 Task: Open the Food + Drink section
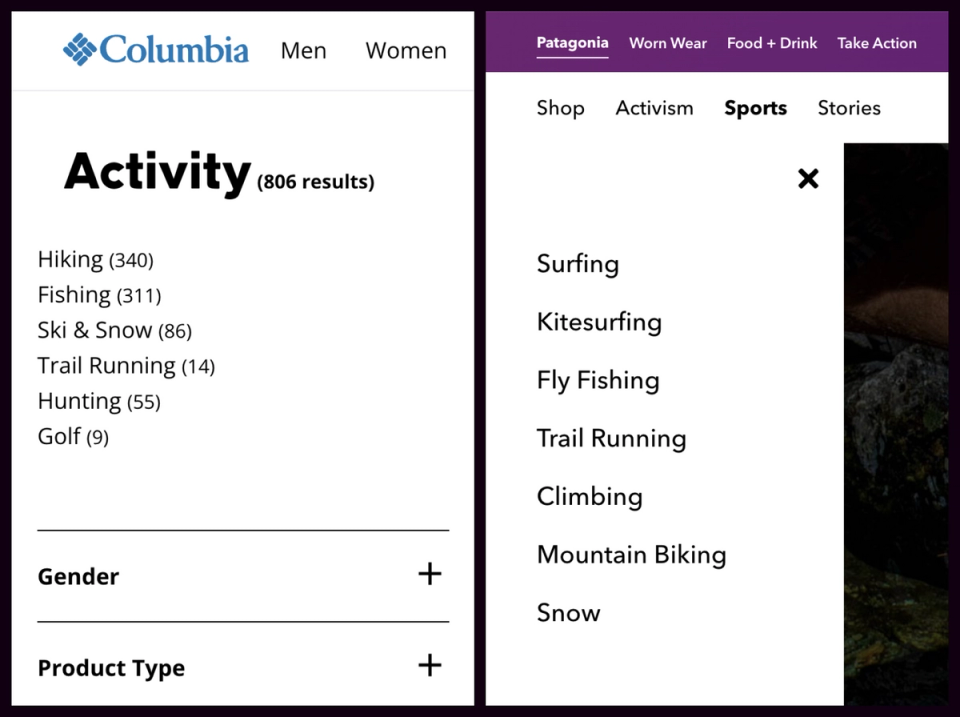coord(771,43)
